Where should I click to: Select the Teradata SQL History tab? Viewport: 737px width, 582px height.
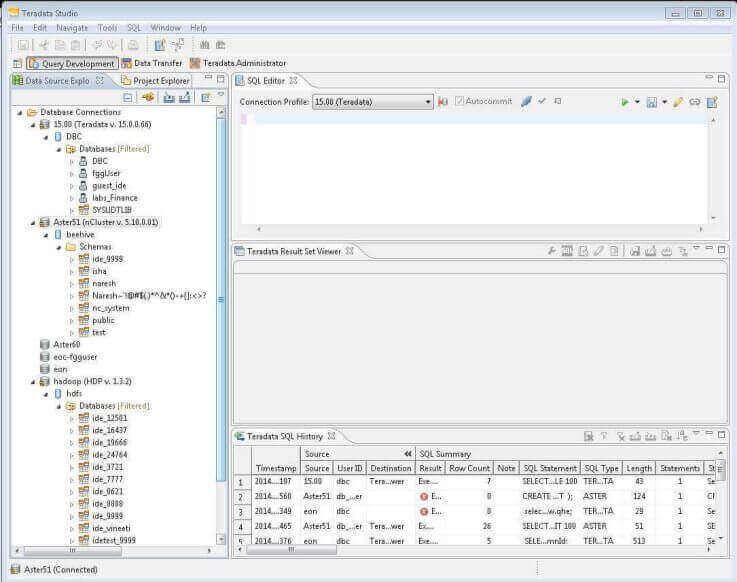pyautogui.click(x=284, y=436)
